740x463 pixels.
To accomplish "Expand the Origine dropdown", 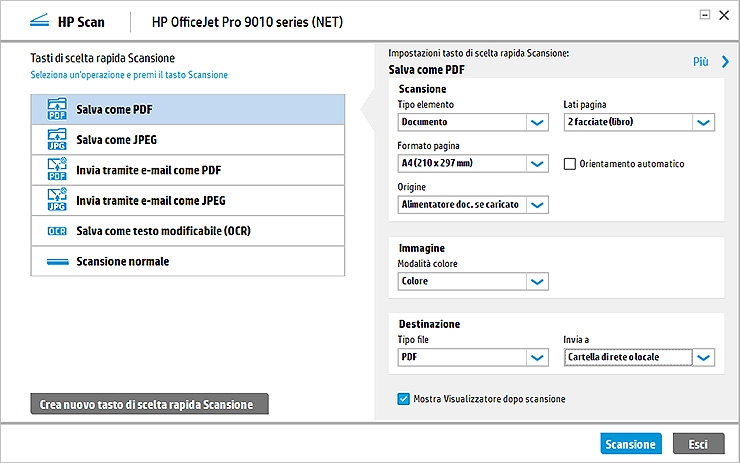I will pyautogui.click(x=537, y=205).
